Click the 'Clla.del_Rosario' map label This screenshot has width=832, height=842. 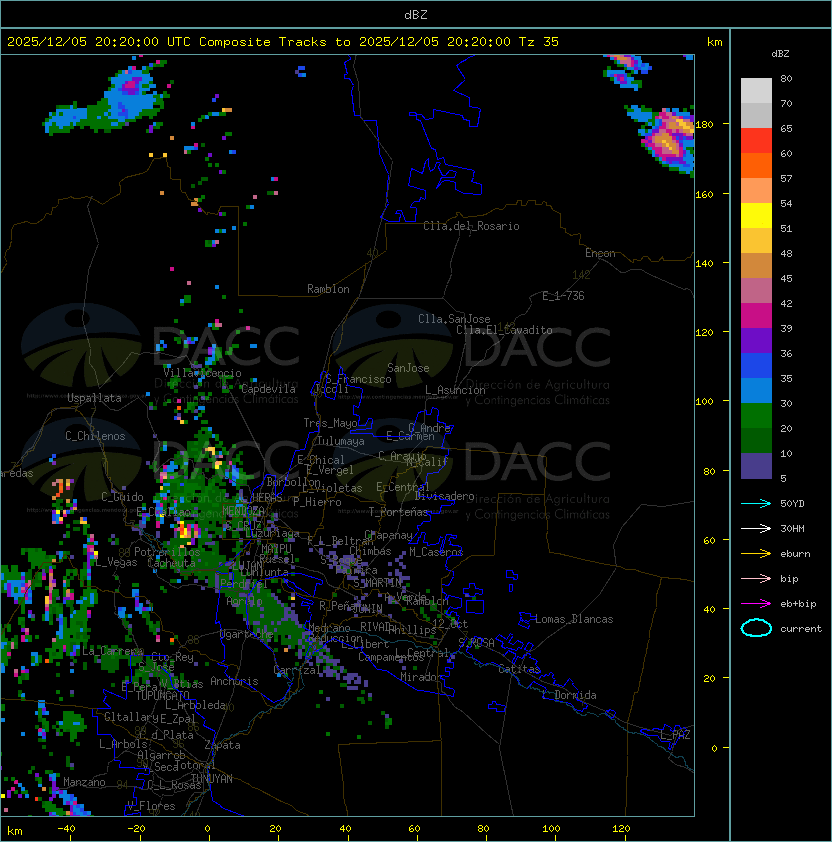(x=471, y=226)
